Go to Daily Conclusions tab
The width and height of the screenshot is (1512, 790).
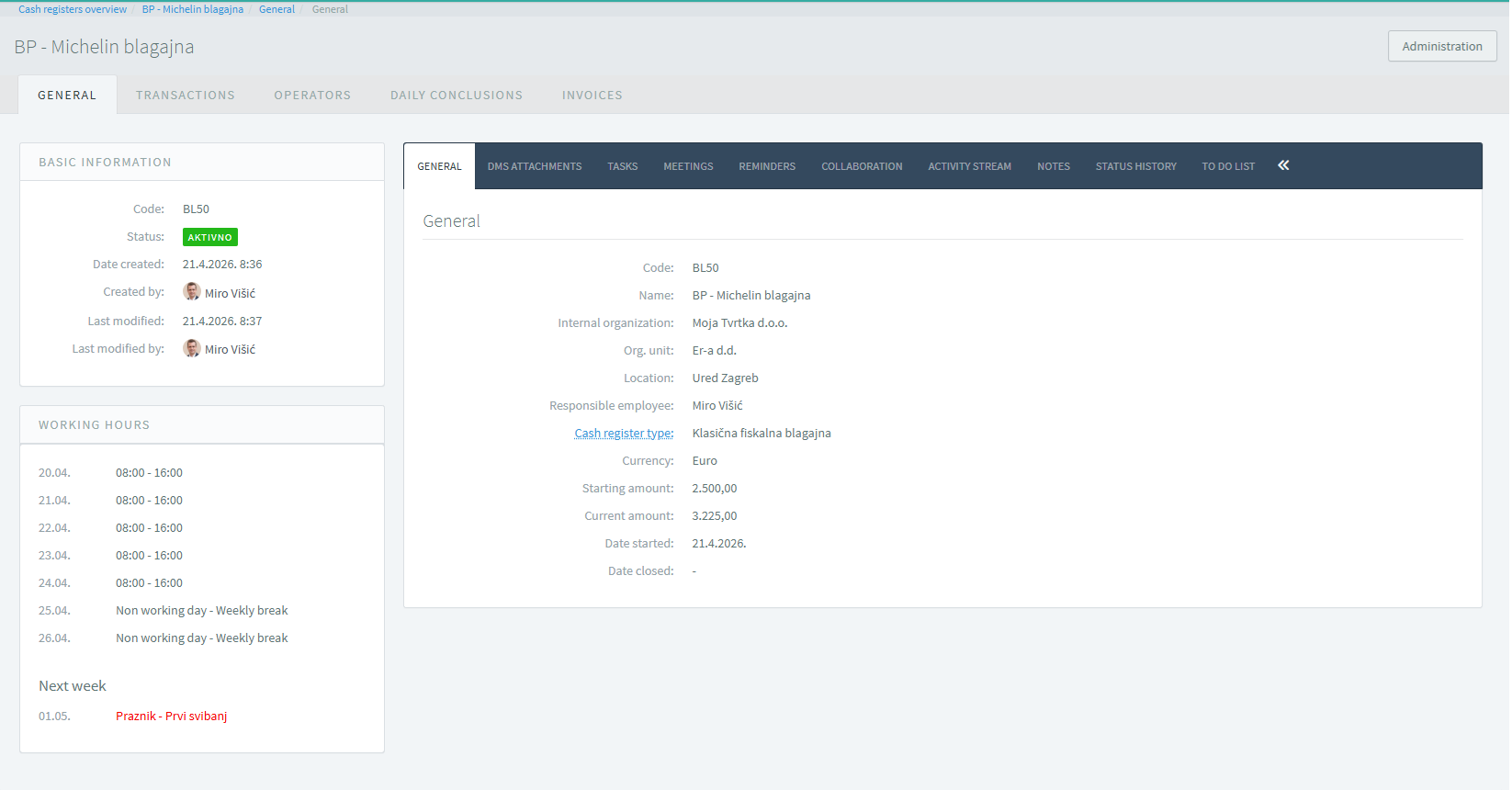pyautogui.click(x=456, y=96)
